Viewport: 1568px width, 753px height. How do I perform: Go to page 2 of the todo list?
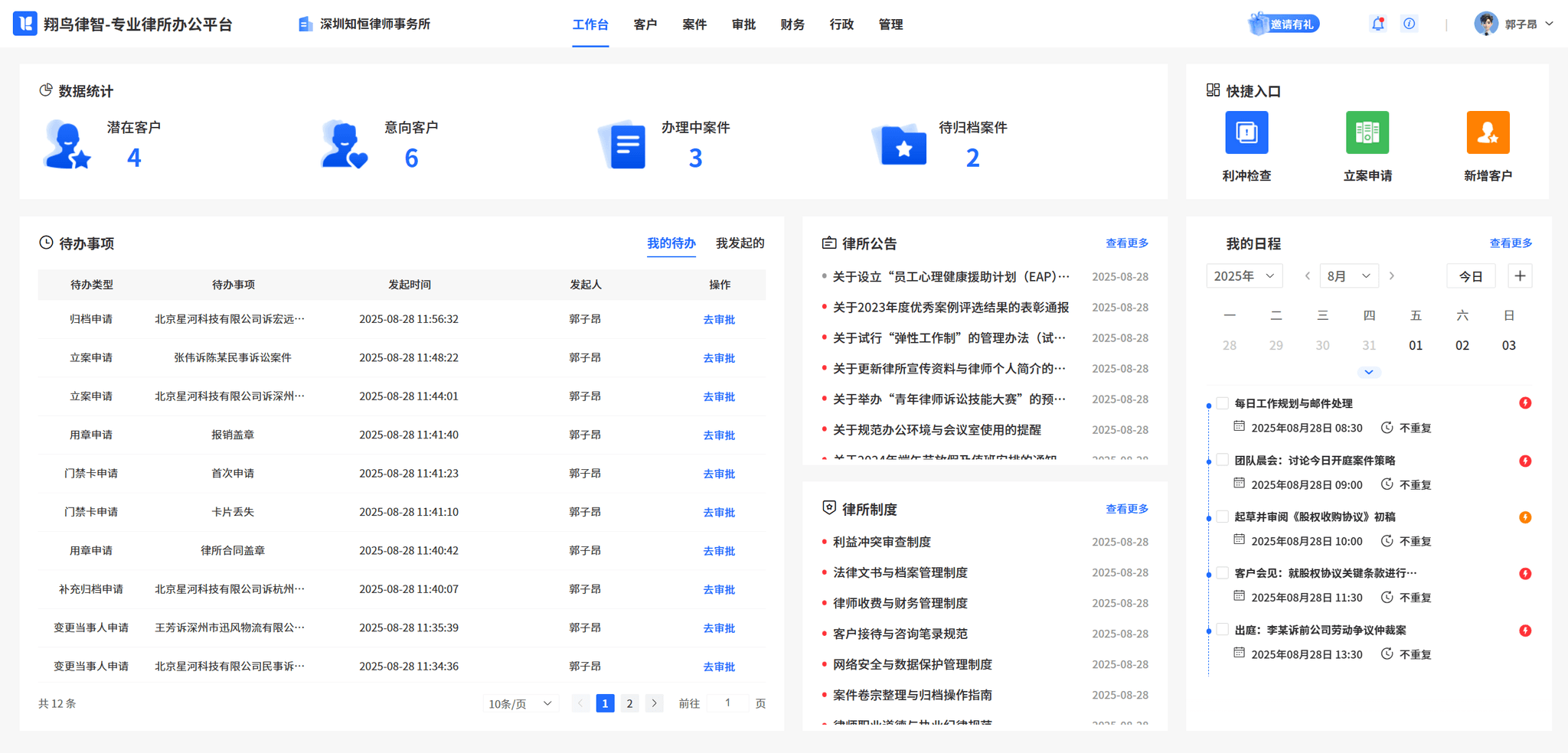pyautogui.click(x=629, y=703)
